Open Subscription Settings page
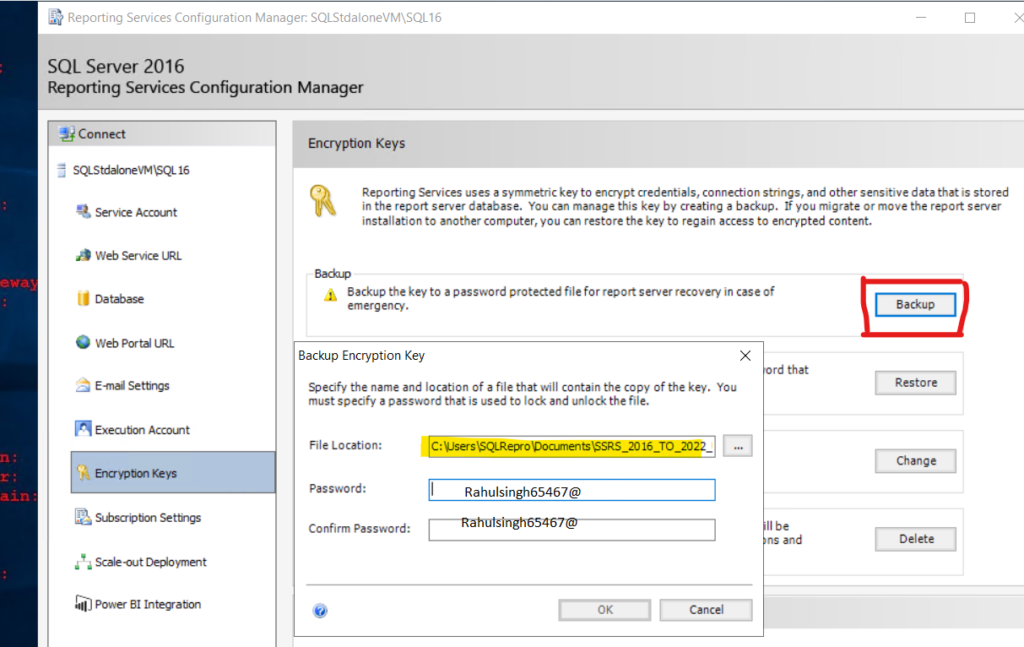 point(148,518)
